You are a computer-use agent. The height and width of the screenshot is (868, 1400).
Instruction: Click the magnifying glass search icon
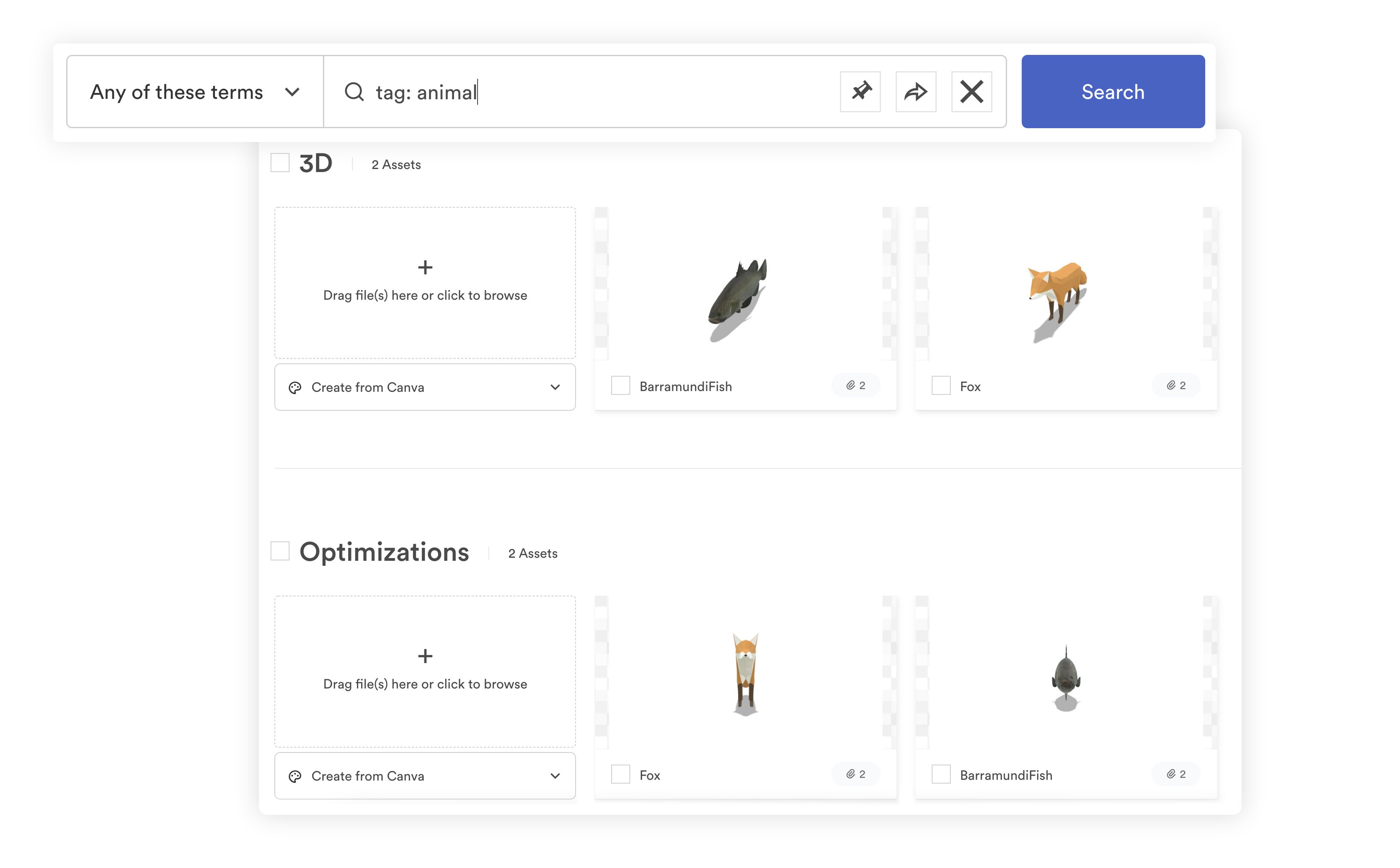click(354, 92)
